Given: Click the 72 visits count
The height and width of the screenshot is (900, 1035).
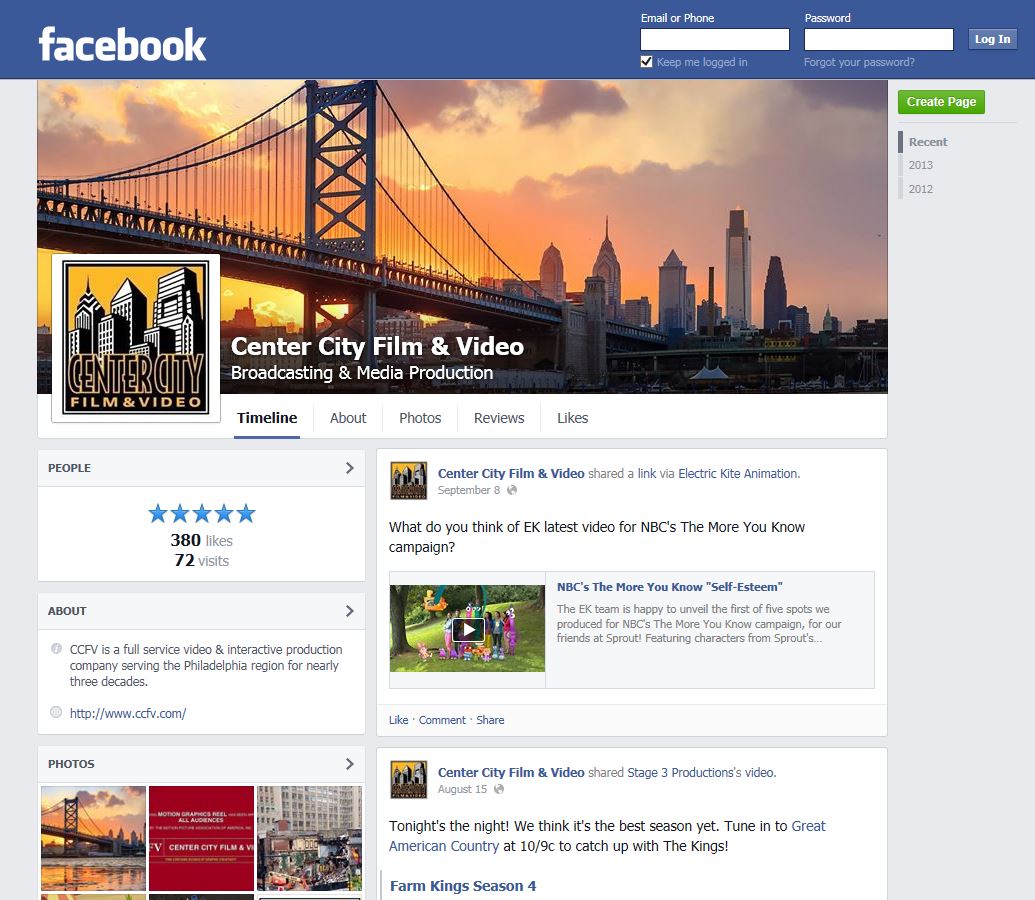Looking at the screenshot, I should (201, 561).
